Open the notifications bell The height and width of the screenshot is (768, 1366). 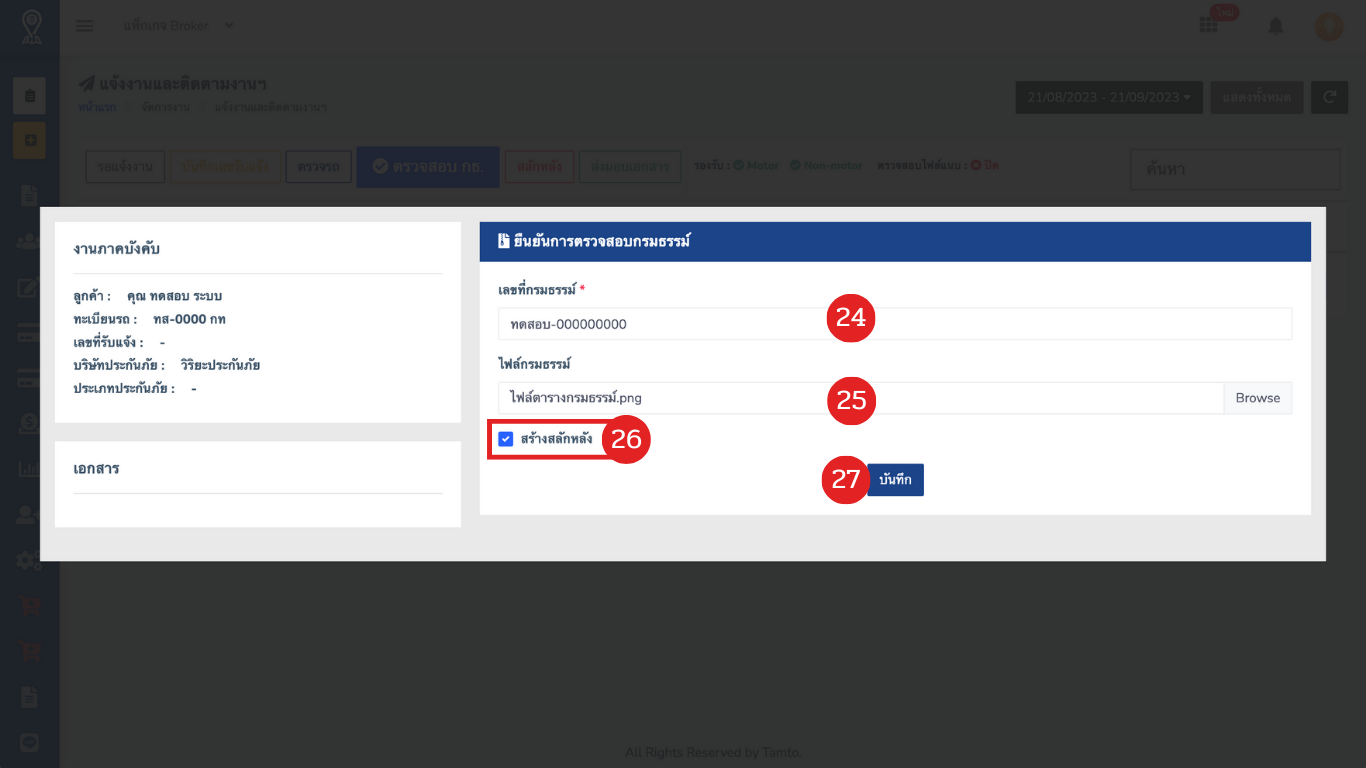click(1275, 26)
